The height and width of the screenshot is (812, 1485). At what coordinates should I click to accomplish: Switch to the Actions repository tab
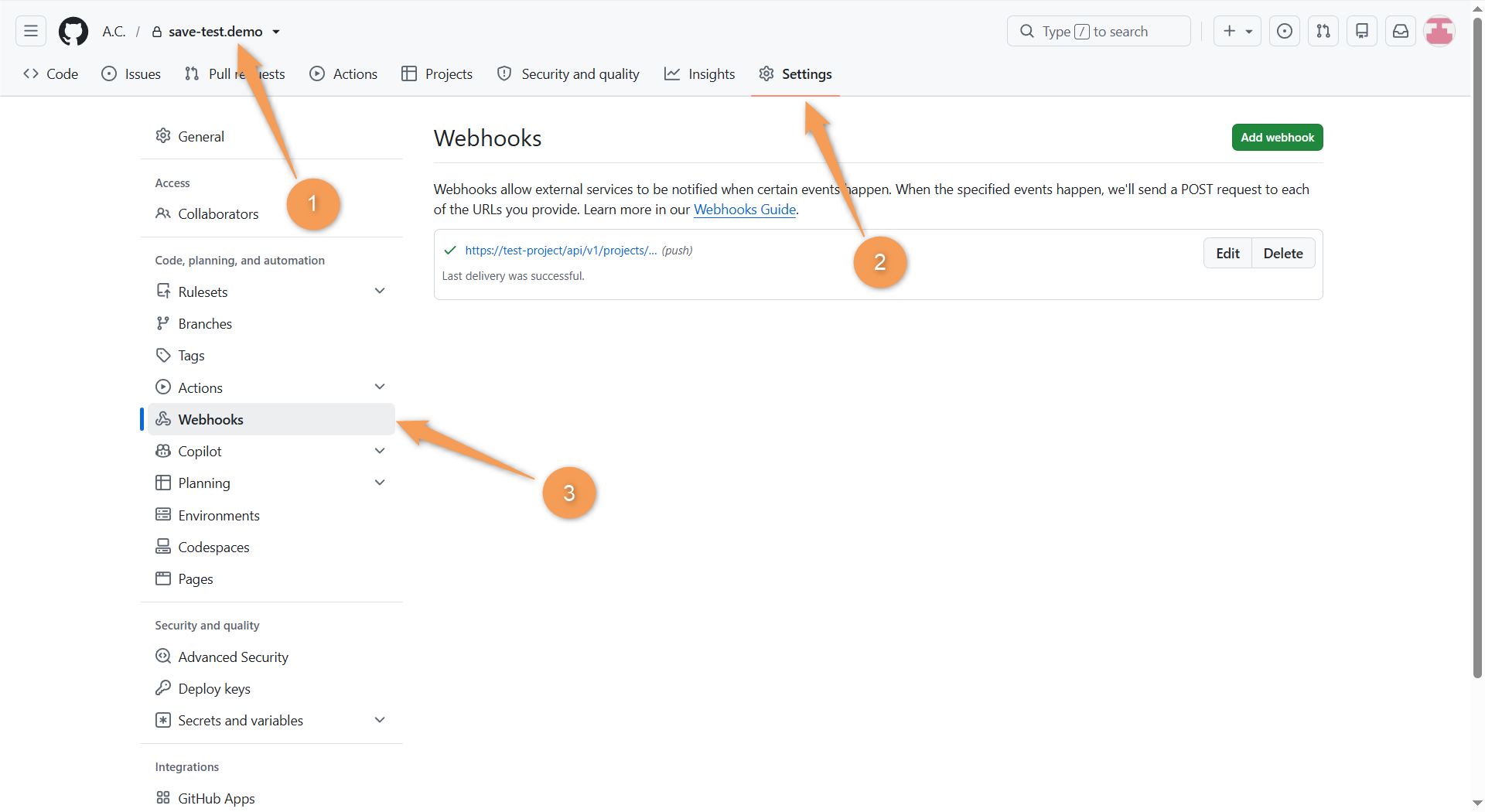coord(344,74)
